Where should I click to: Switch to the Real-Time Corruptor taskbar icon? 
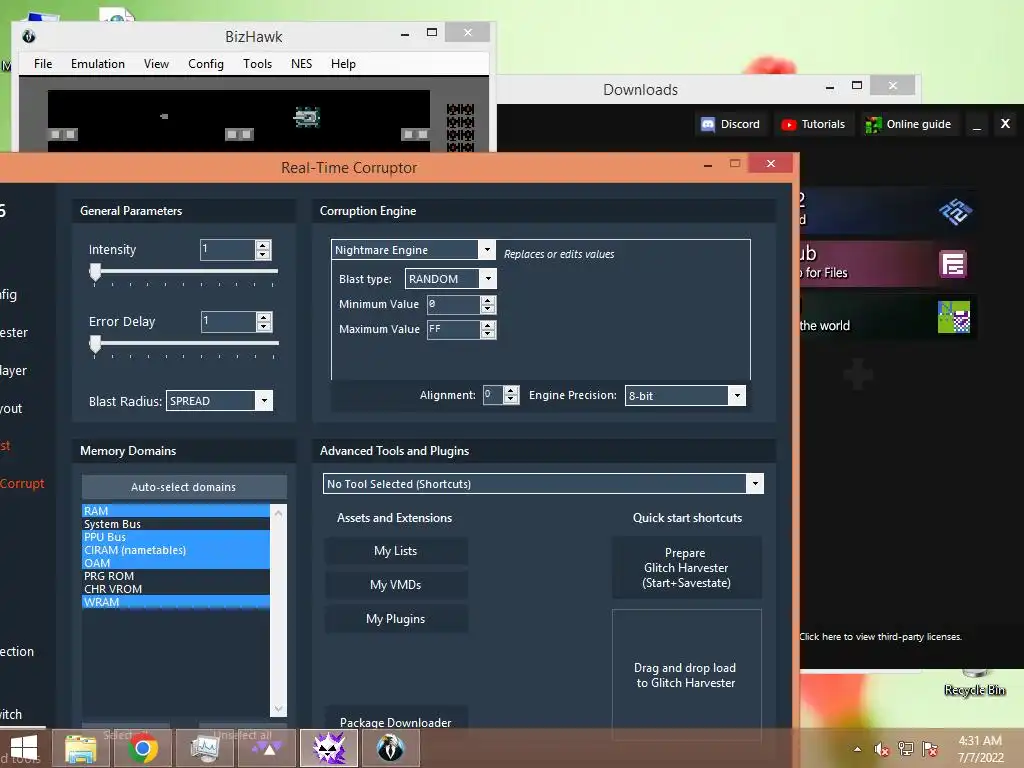click(329, 748)
